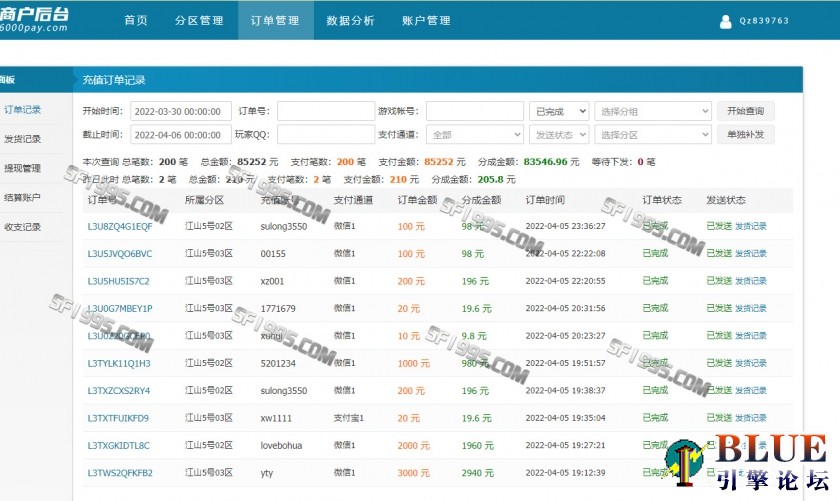Open the 选择分区 dropdown
Image resolution: width=840 pixels, height=501 pixels.
point(652,135)
